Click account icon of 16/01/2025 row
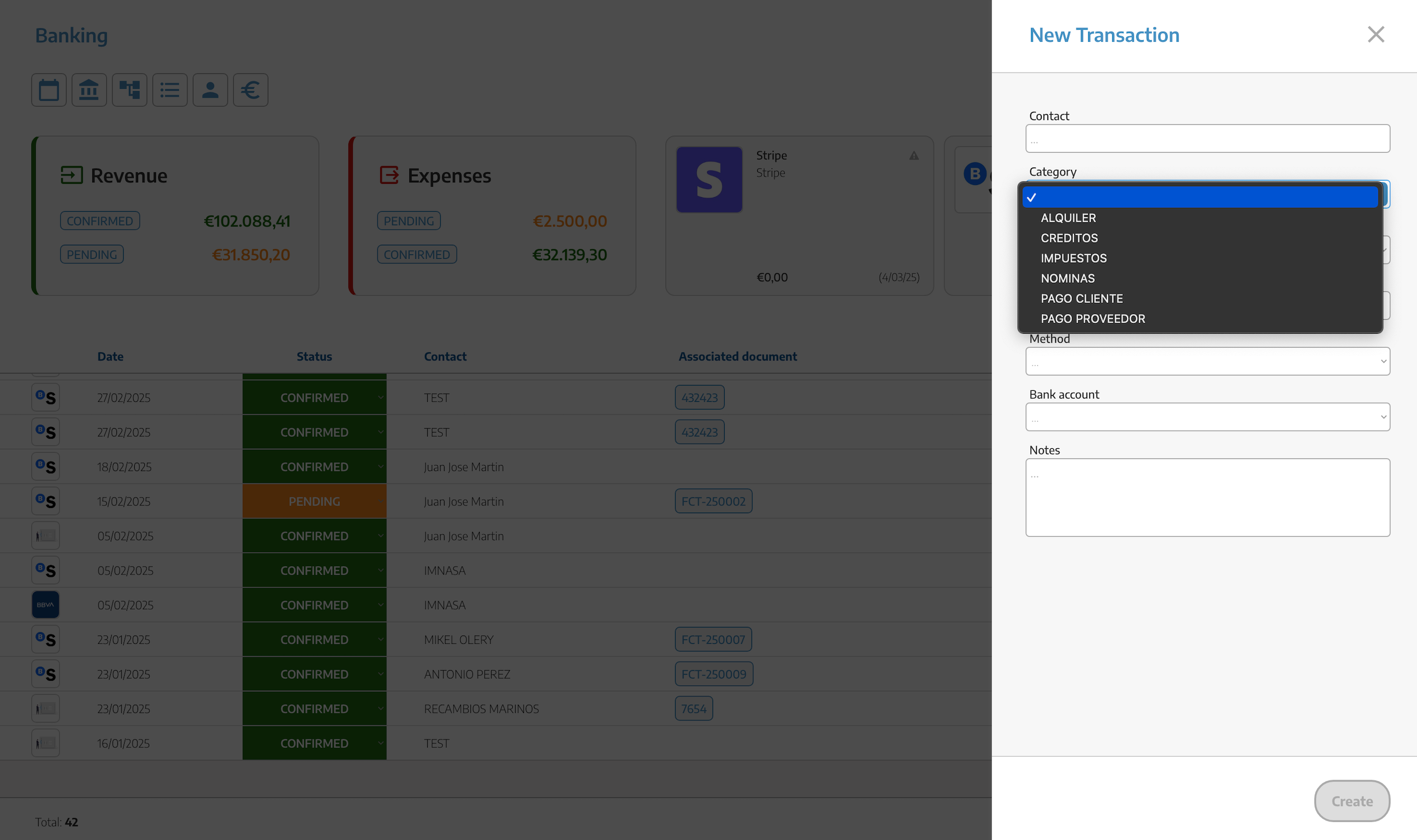Viewport: 1417px width, 840px height. pos(45,743)
